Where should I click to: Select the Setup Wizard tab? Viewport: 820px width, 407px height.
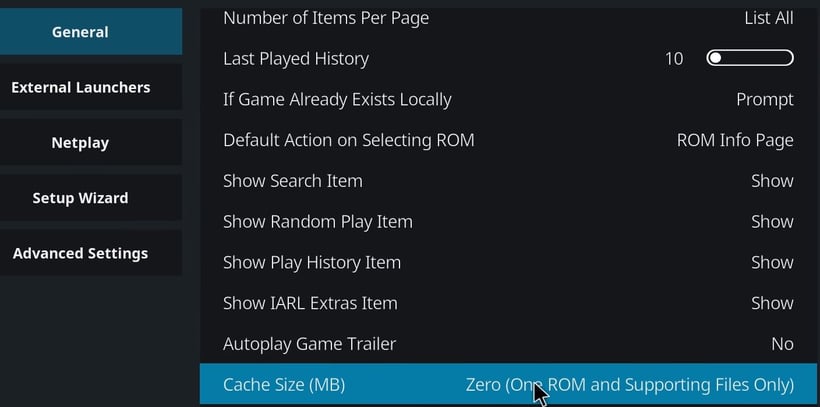click(80, 198)
